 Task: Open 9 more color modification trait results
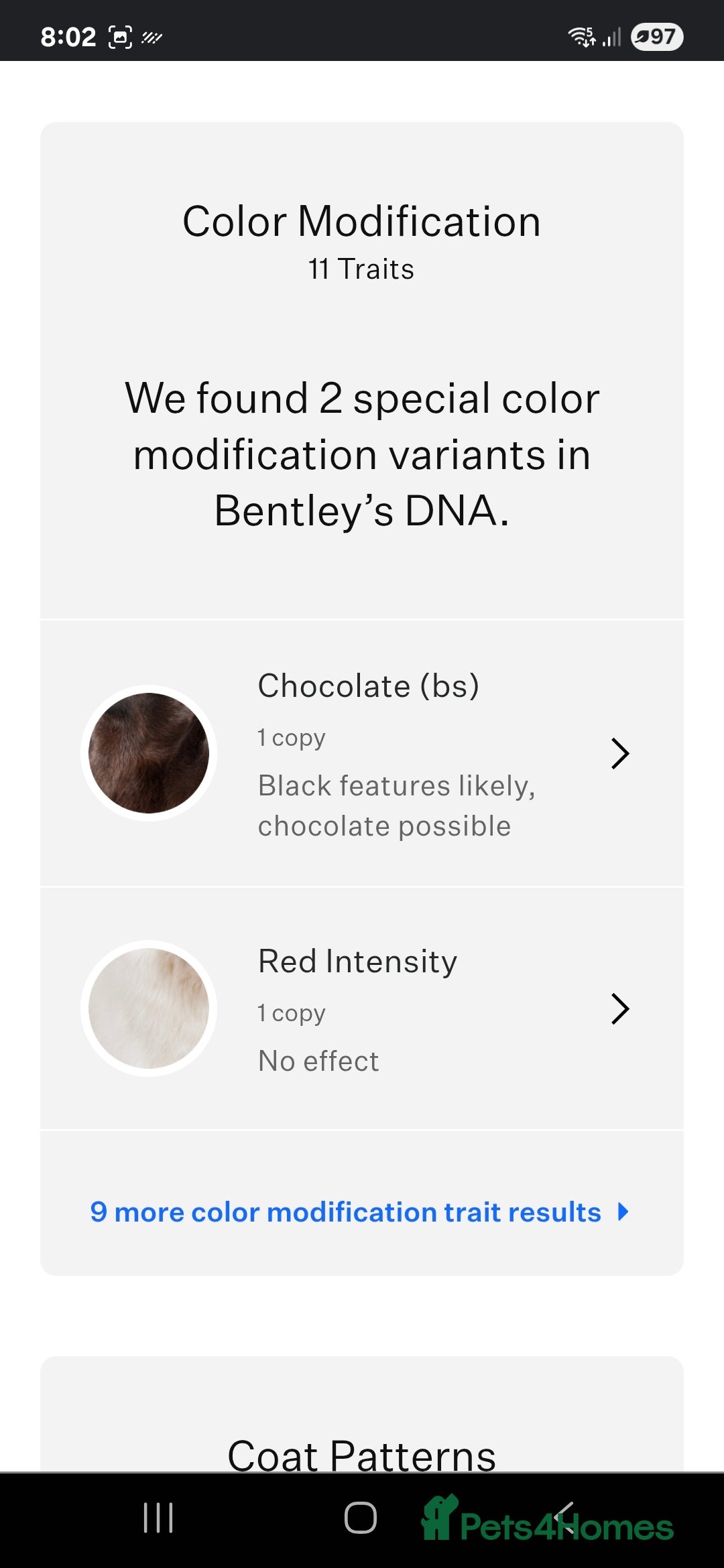(345, 1212)
